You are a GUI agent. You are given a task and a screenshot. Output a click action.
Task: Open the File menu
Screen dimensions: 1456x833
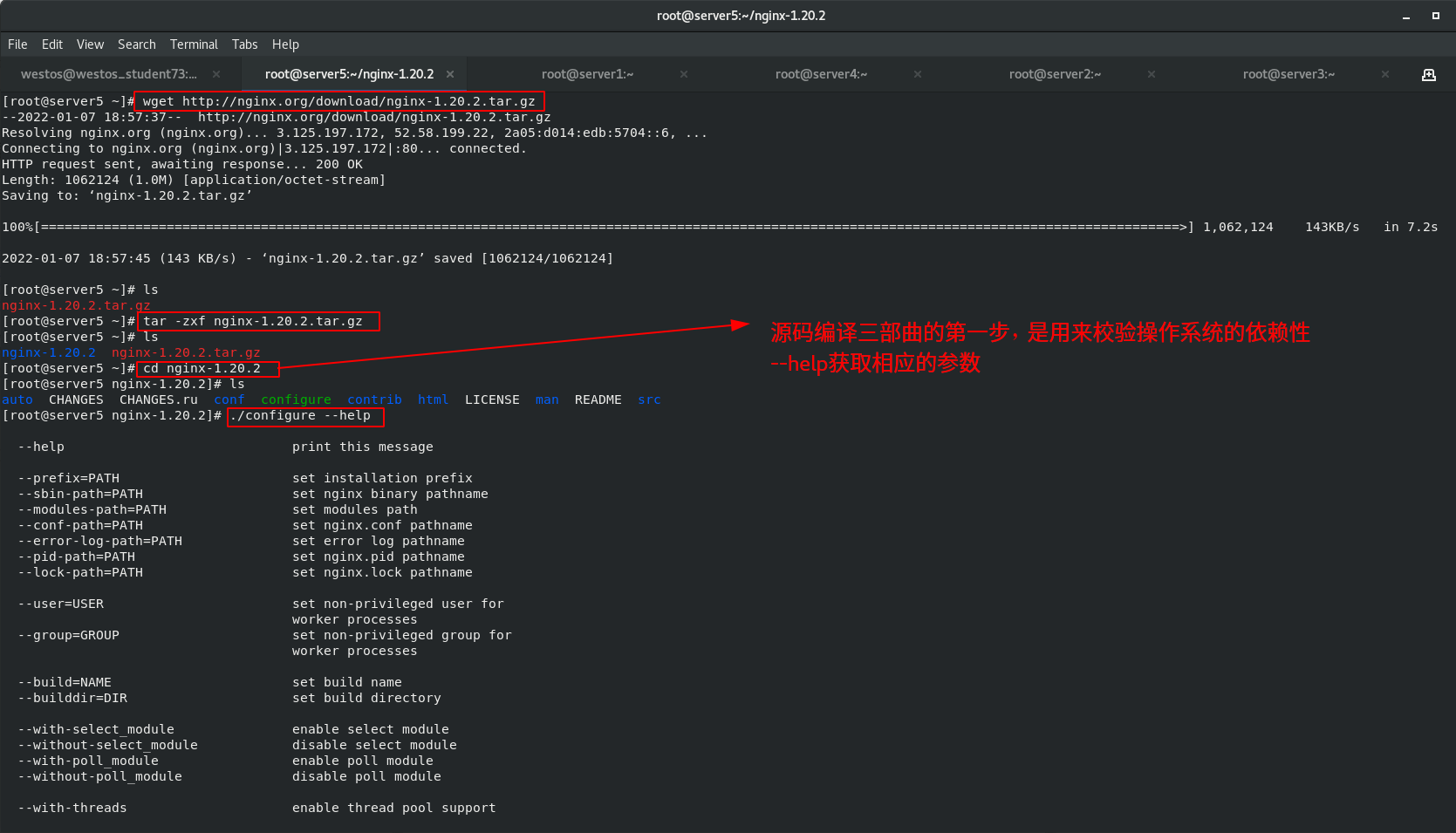(17, 44)
